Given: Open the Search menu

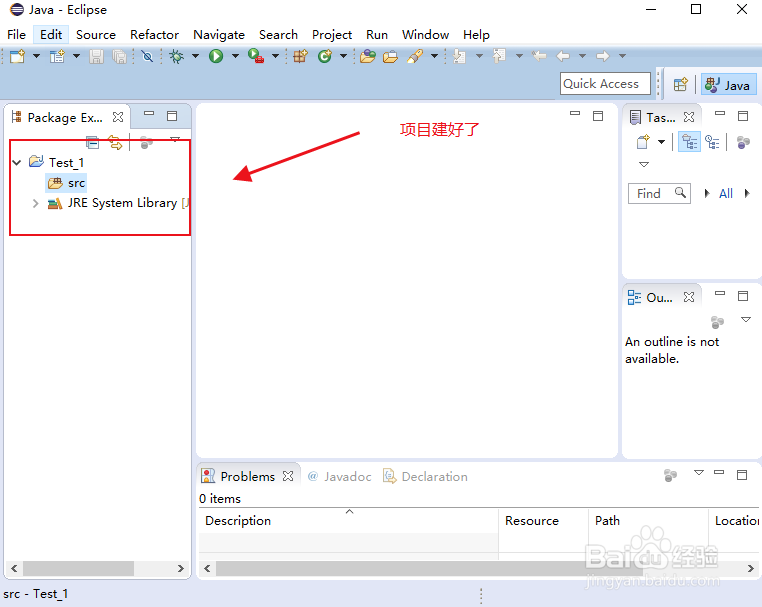Looking at the screenshot, I should point(278,35).
